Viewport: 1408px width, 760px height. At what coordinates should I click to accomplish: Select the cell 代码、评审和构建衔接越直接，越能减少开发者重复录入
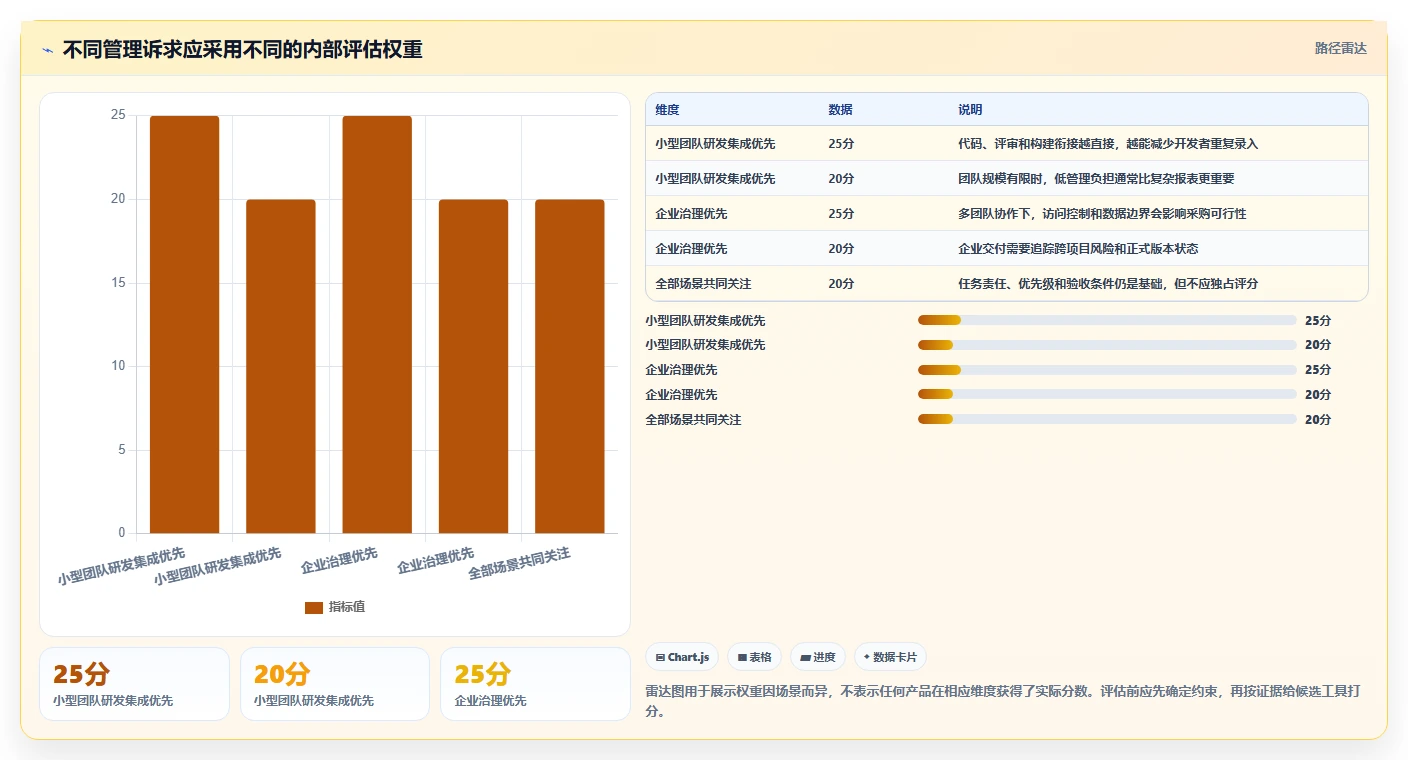tap(1108, 144)
